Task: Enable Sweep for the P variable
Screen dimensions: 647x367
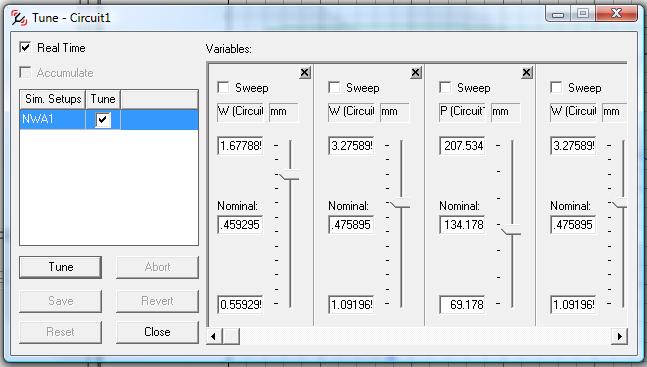Action: [445, 88]
